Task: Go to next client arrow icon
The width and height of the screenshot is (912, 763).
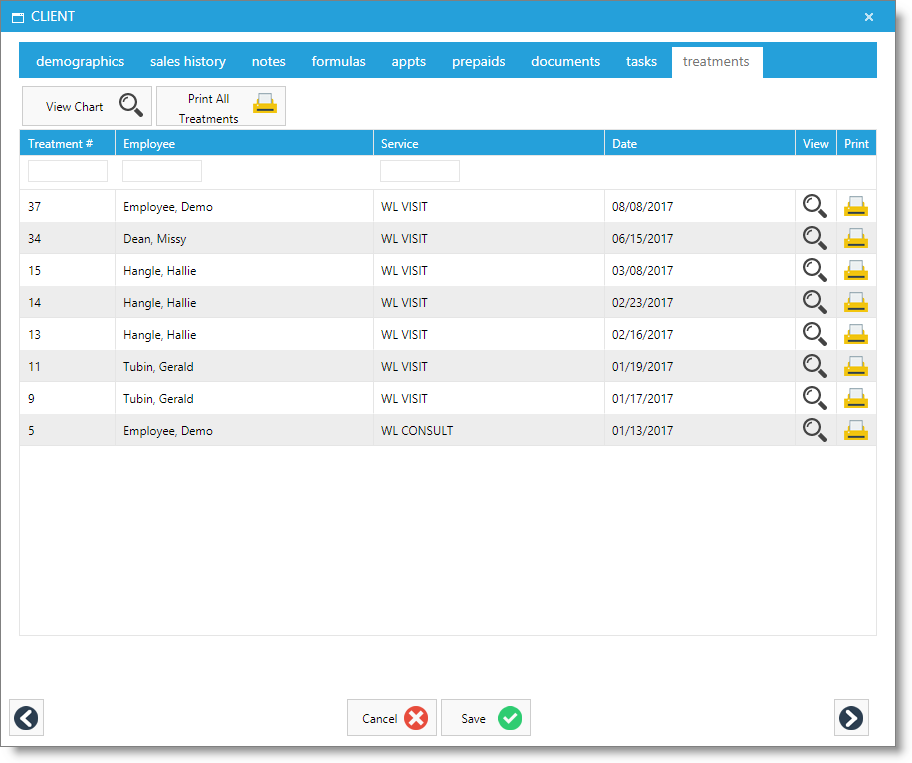Action: tap(851, 718)
